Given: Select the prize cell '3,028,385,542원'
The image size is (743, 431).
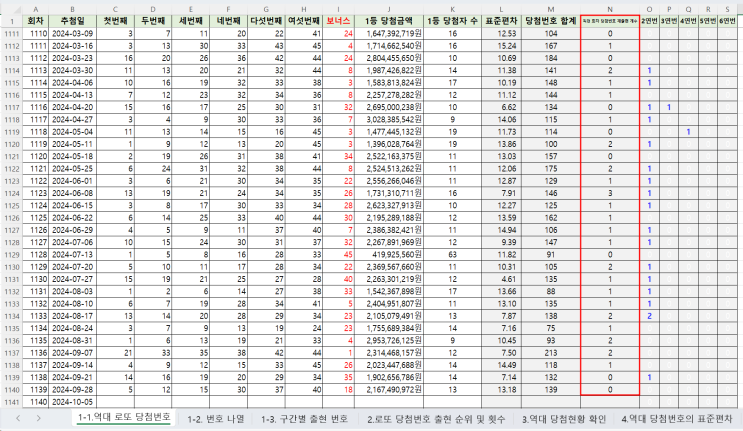Looking at the screenshot, I should 389,119.
